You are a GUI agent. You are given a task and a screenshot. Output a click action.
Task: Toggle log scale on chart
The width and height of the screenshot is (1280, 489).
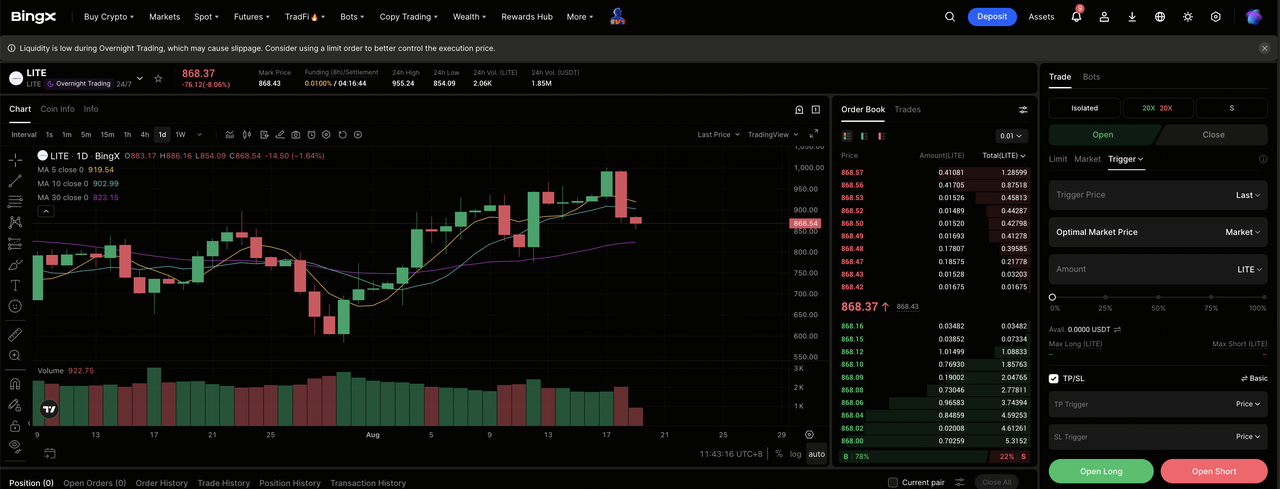795,454
